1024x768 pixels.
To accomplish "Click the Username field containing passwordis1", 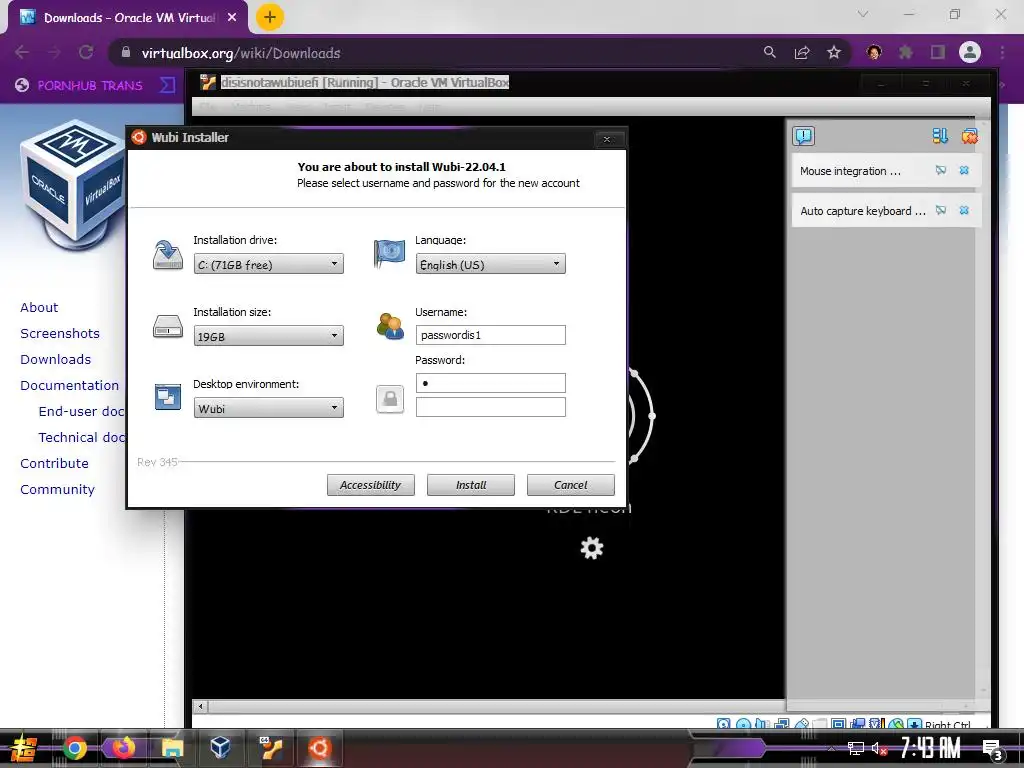I will coord(490,335).
